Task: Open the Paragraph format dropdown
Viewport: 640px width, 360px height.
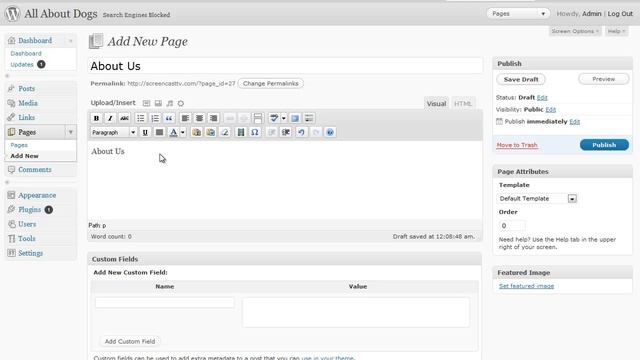Action: [x=113, y=132]
